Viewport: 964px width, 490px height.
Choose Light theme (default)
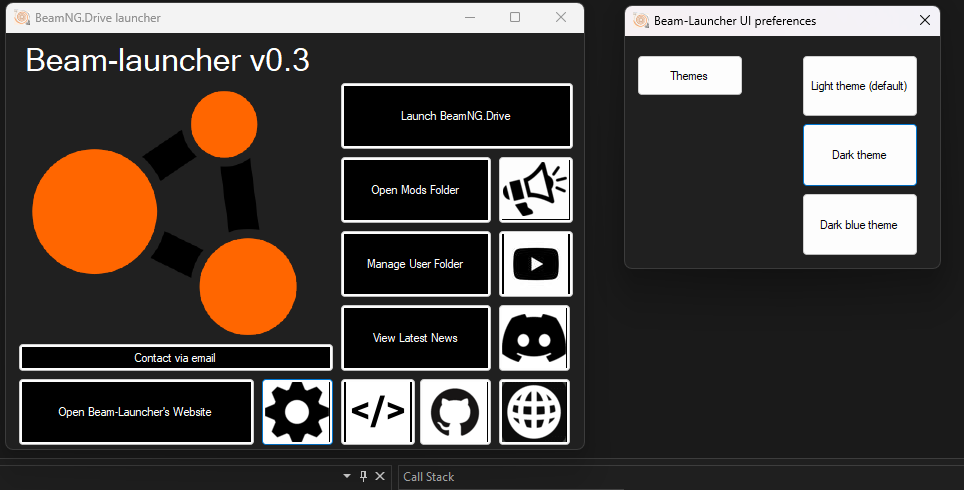pyautogui.click(x=859, y=85)
